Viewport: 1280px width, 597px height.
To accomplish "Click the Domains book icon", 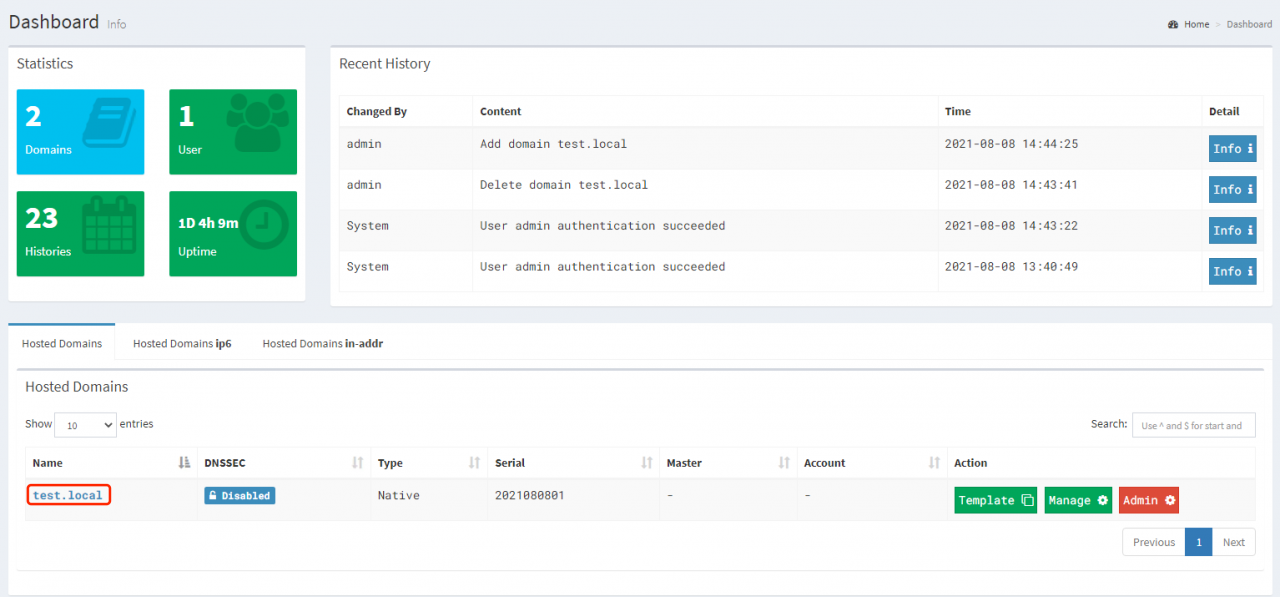I will [x=109, y=123].
